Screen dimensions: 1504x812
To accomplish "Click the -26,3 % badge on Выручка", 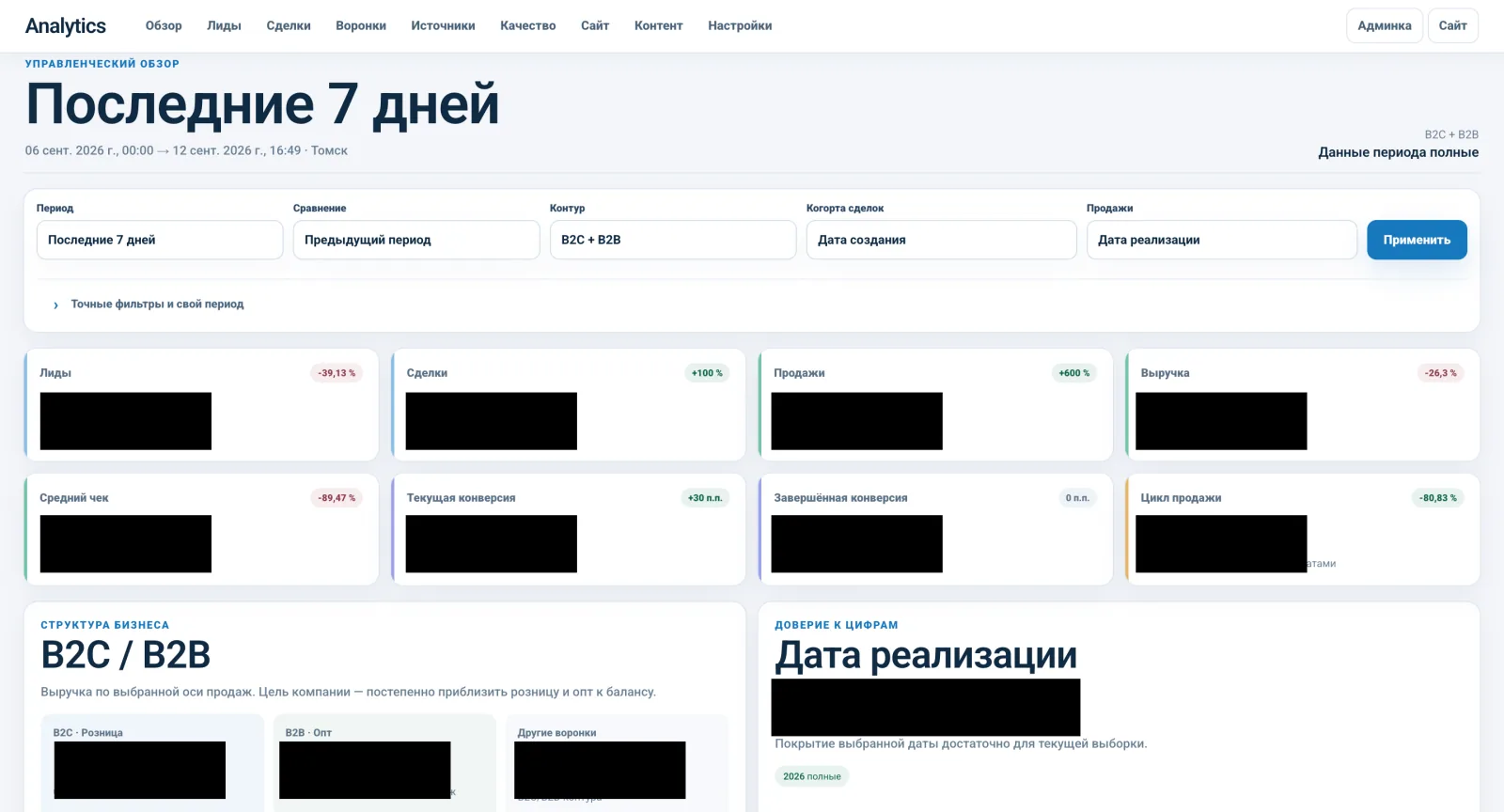I will click(x=1440, y=373).
